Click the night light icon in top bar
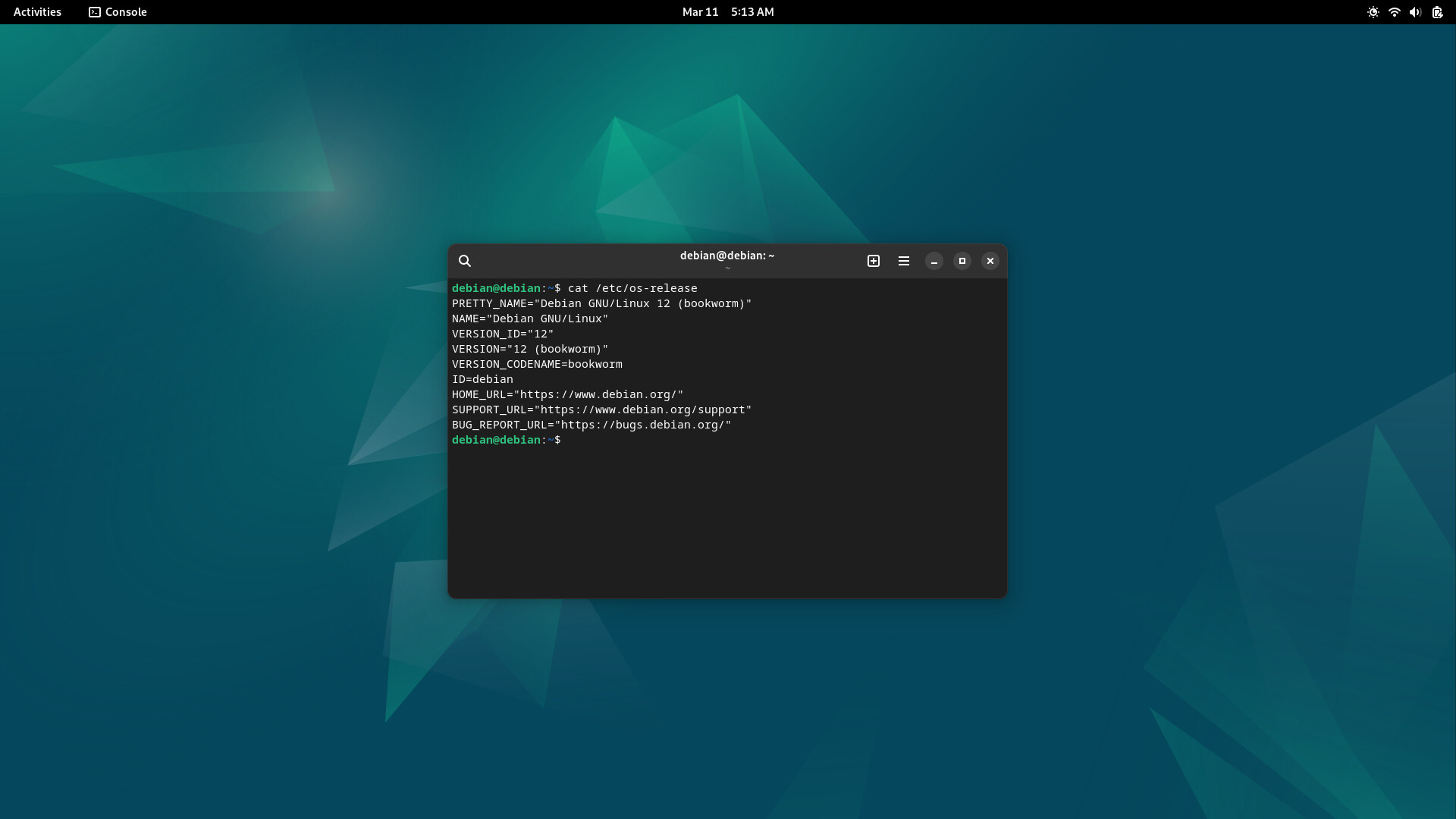This screenshot has height=819, width=1456. [x=1373, y=12]
